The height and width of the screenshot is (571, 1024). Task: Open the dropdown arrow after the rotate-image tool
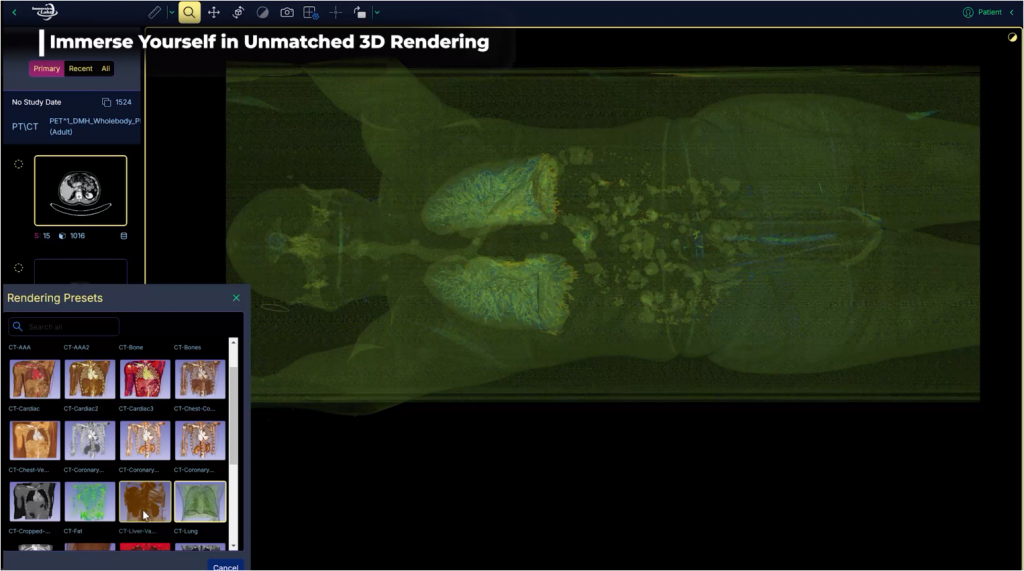pos(377,12)
